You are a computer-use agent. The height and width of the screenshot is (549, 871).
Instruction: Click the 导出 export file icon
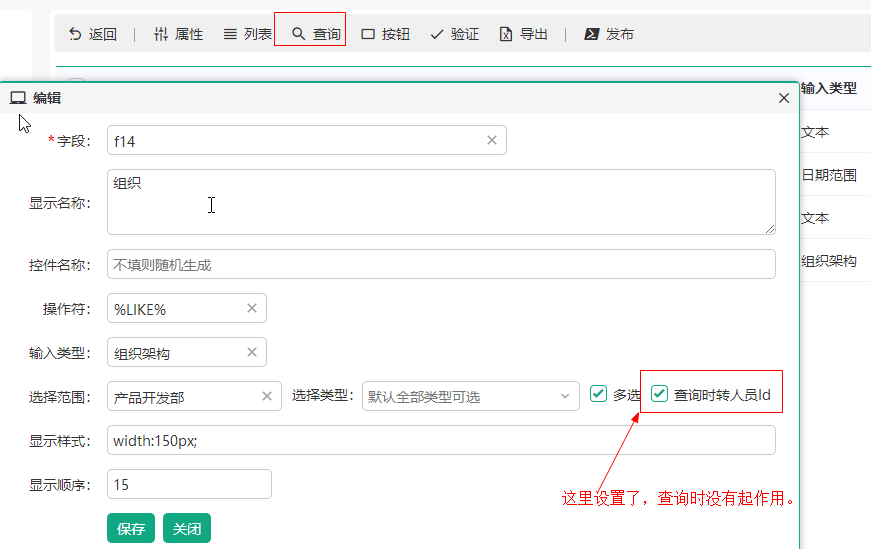click(x=505, y=34)
